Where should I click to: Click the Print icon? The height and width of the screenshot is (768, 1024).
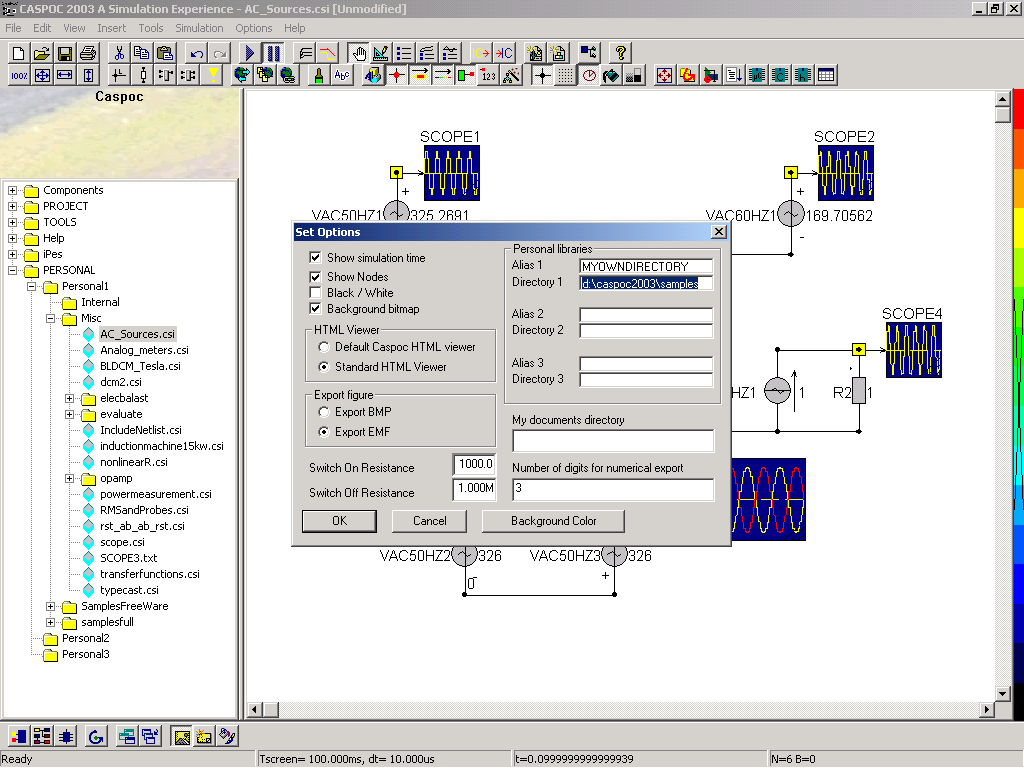coord(88,53)
